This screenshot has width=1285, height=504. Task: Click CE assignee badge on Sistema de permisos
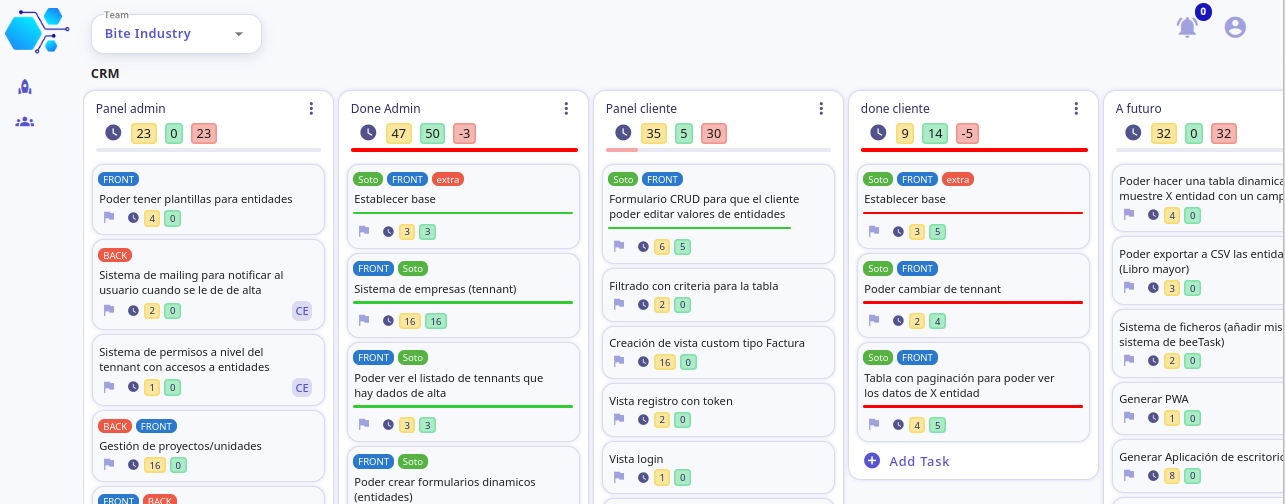click(x=302, y=387)
